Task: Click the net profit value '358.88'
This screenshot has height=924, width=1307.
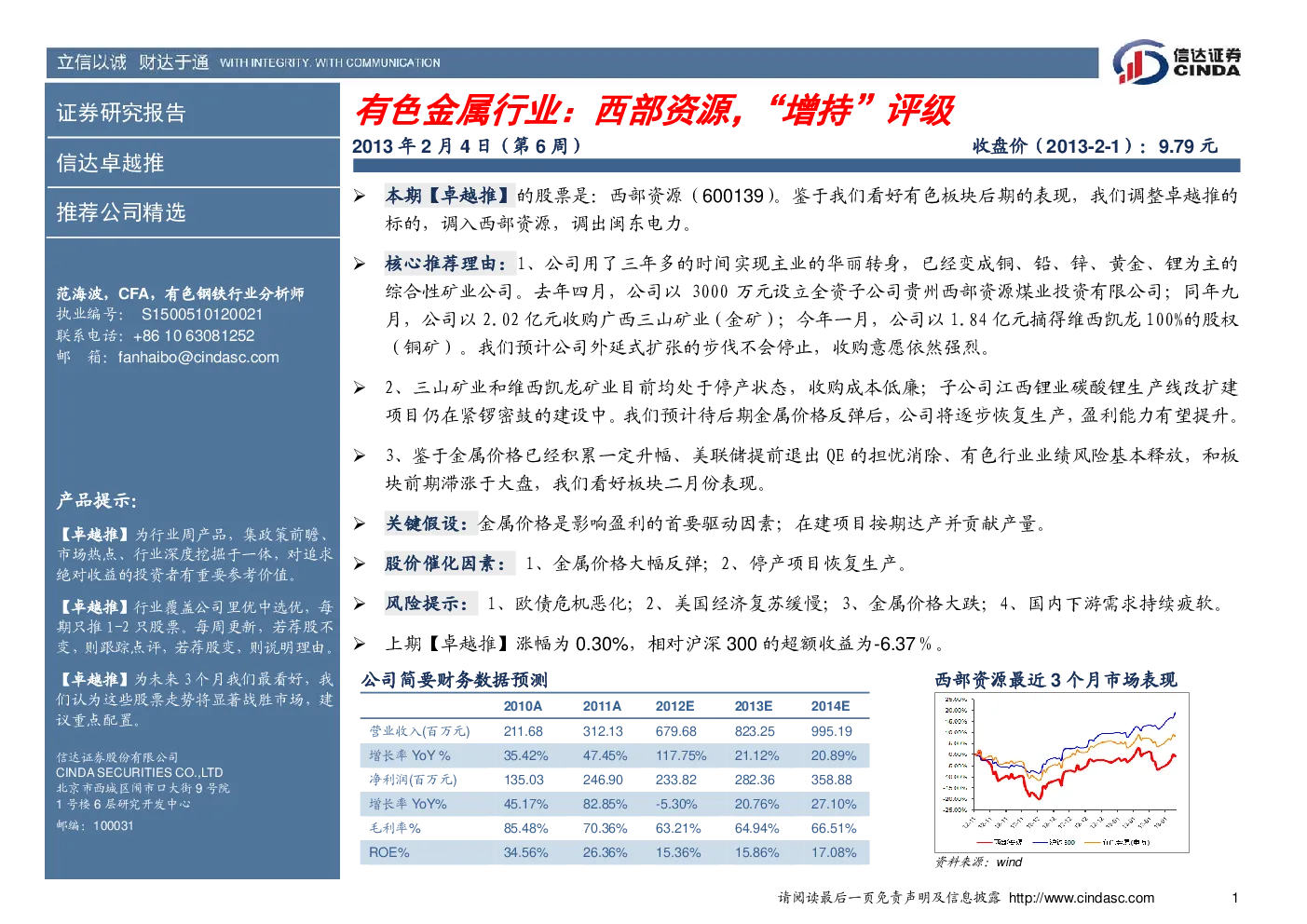Action: pyautogui.click(x=832, y=780)
